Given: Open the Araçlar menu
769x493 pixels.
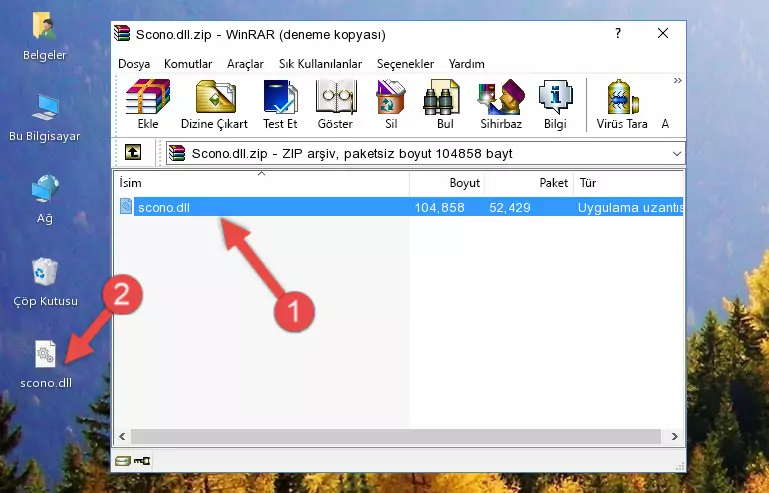Looking at the screenshot, I should (x=245, y=64).
